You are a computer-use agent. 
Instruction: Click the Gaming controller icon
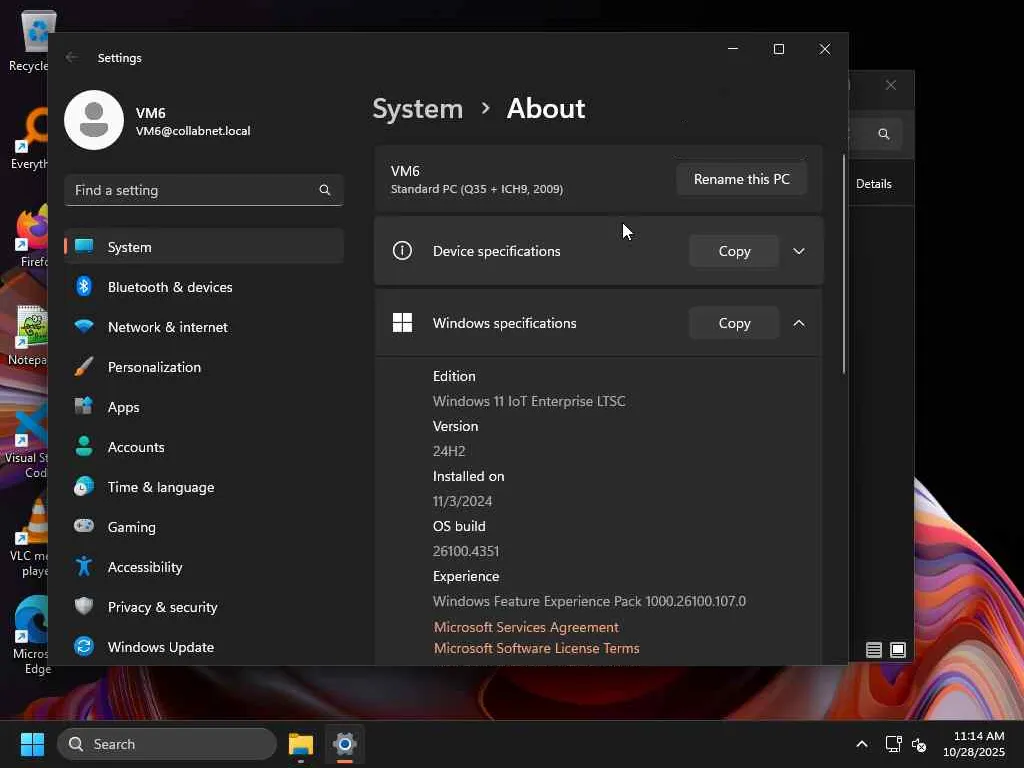84,526
